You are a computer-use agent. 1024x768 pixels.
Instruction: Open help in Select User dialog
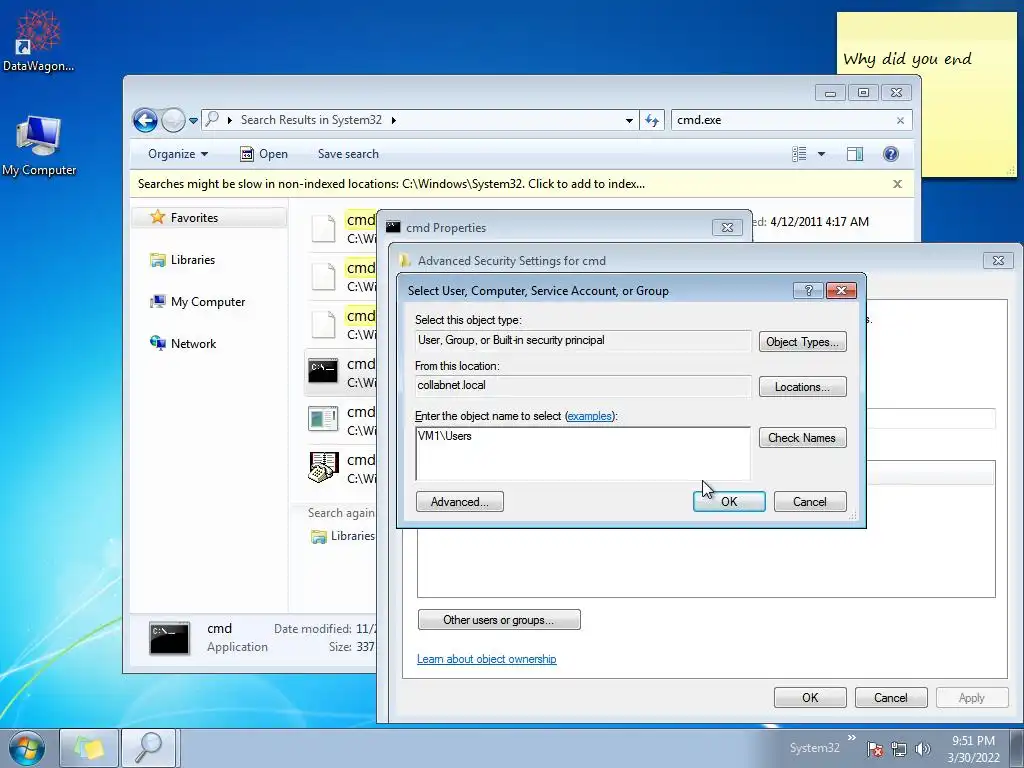808,291
